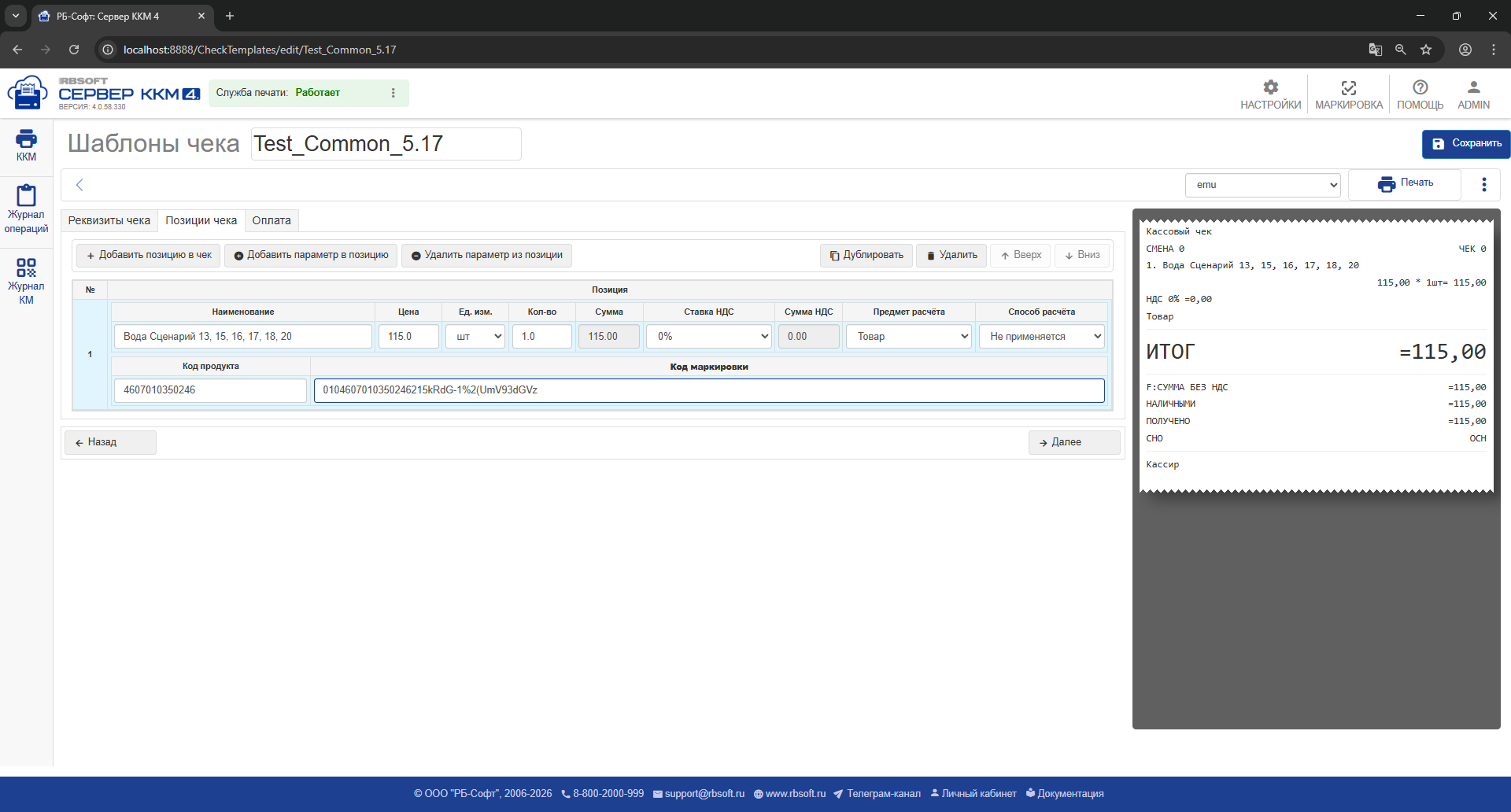This screenshot has width=1511, height=812.
Task: Open the tab search dropdown arrow
Action: (x=15, y=16)
